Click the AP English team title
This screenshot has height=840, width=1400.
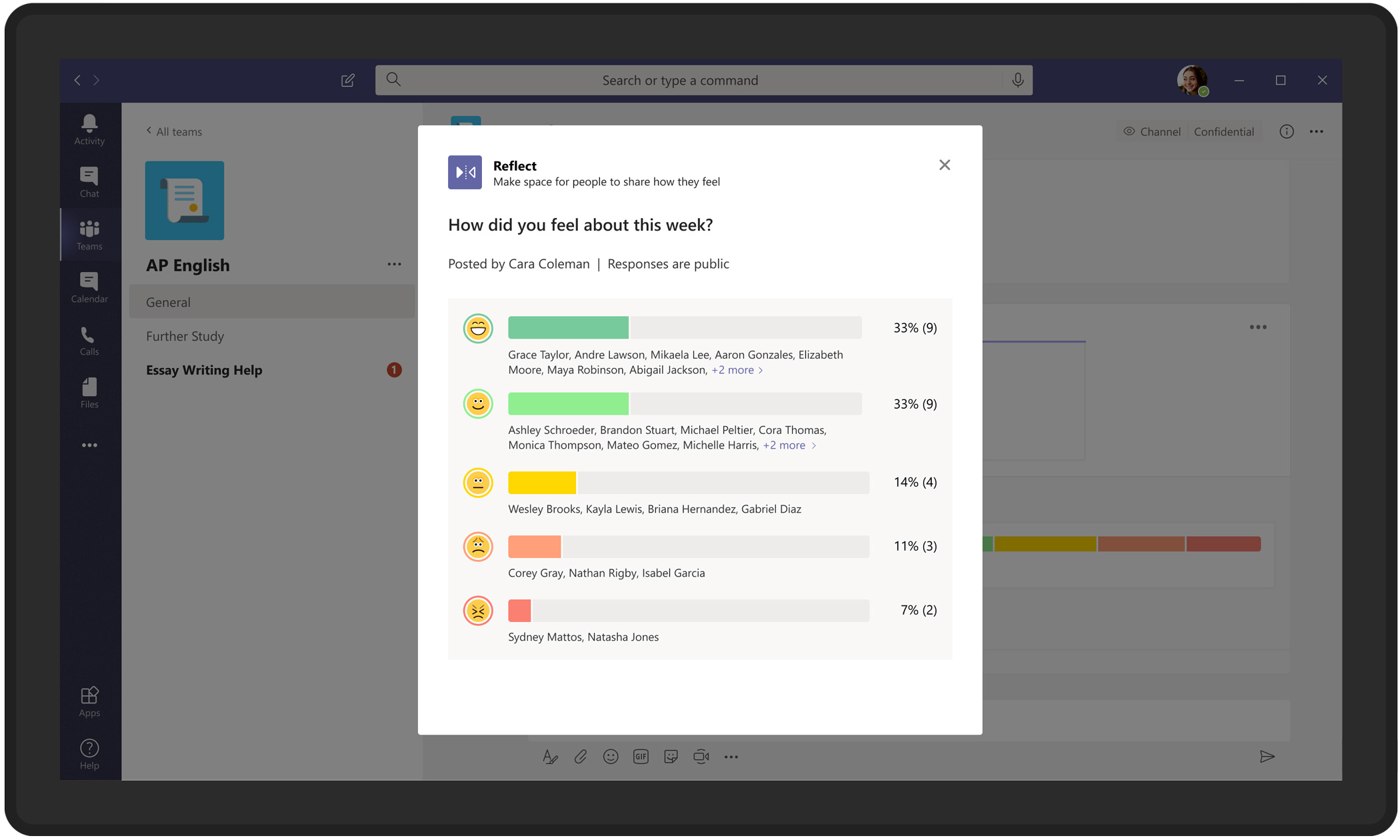(x=188, y=265)
